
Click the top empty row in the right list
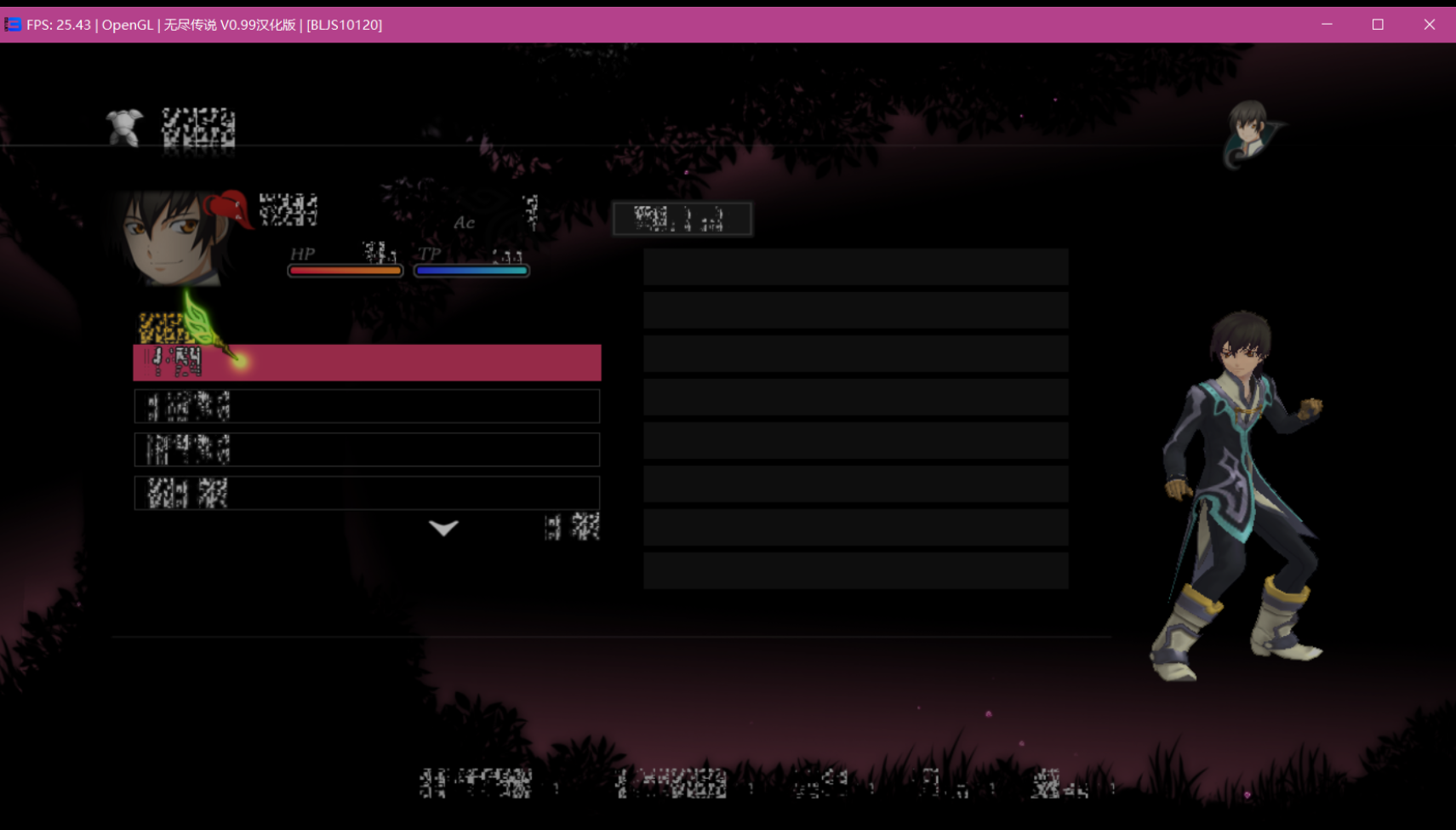[x=855, y=266]
